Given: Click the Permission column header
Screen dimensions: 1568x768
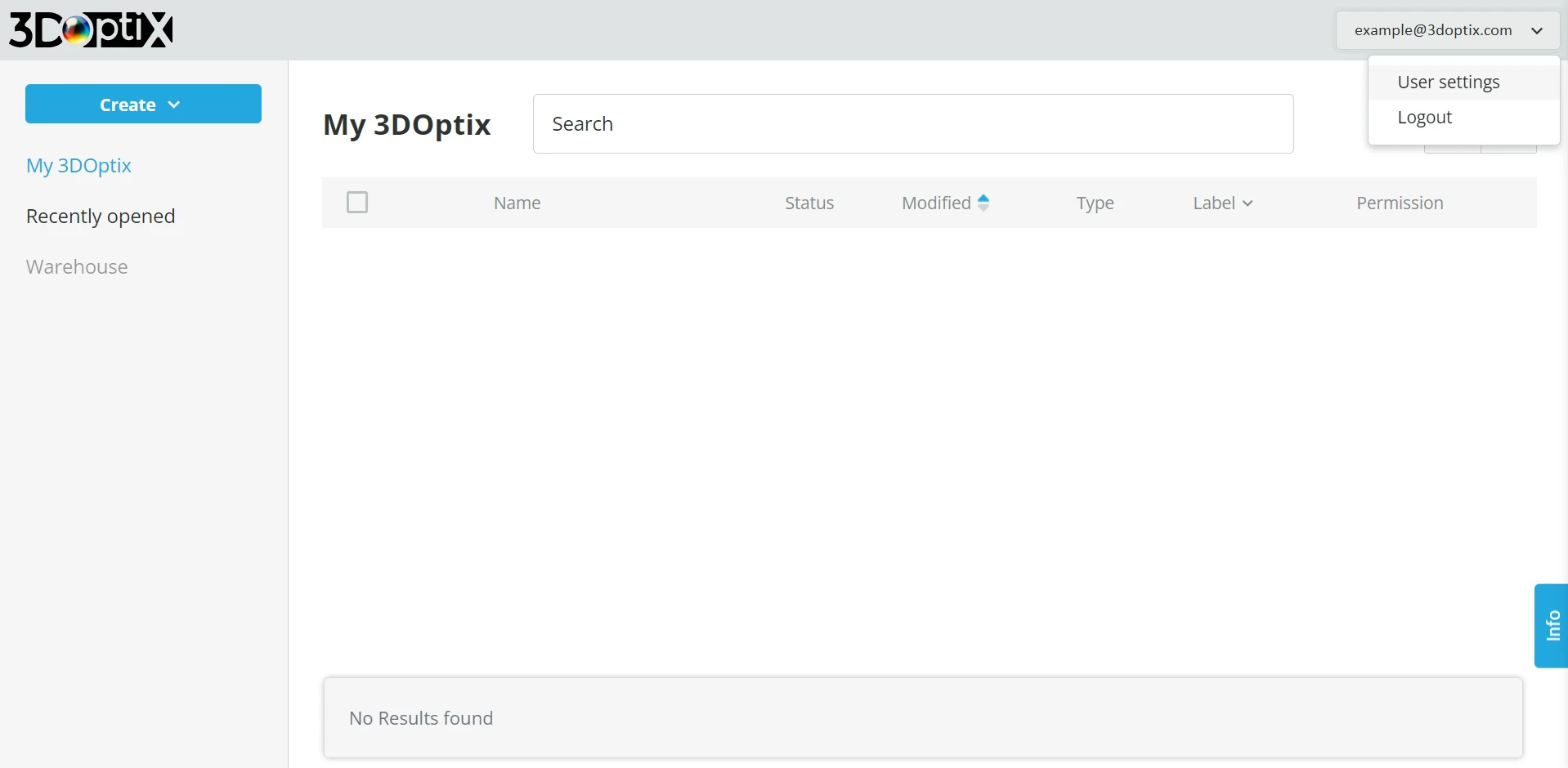Looking at the screenshot, I should coord(1400,203).
